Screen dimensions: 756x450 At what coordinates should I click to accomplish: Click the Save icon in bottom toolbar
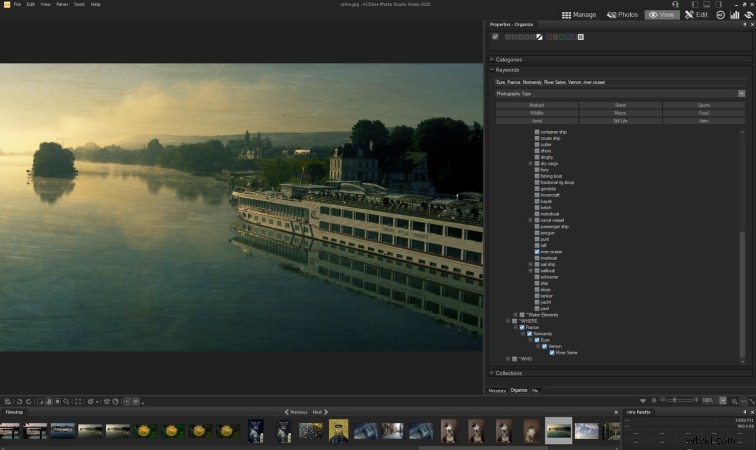click(8, 401)
